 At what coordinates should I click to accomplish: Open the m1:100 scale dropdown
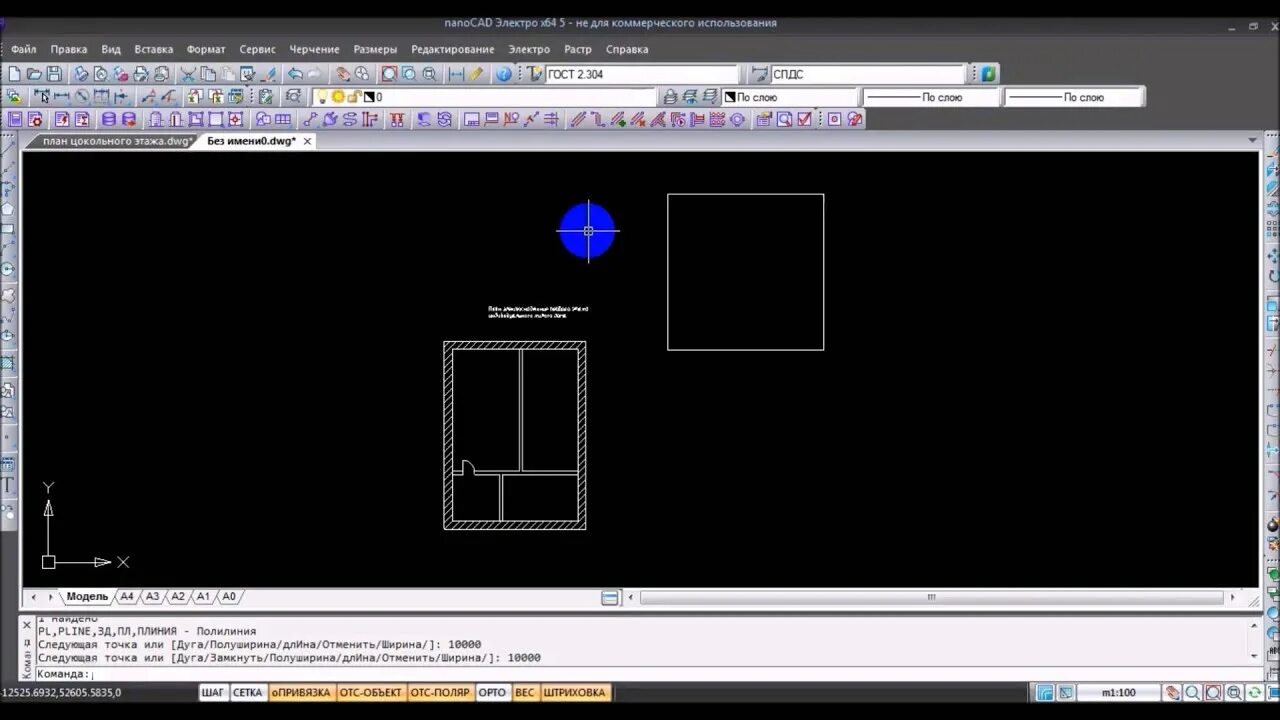click(x=1120, y=692)
